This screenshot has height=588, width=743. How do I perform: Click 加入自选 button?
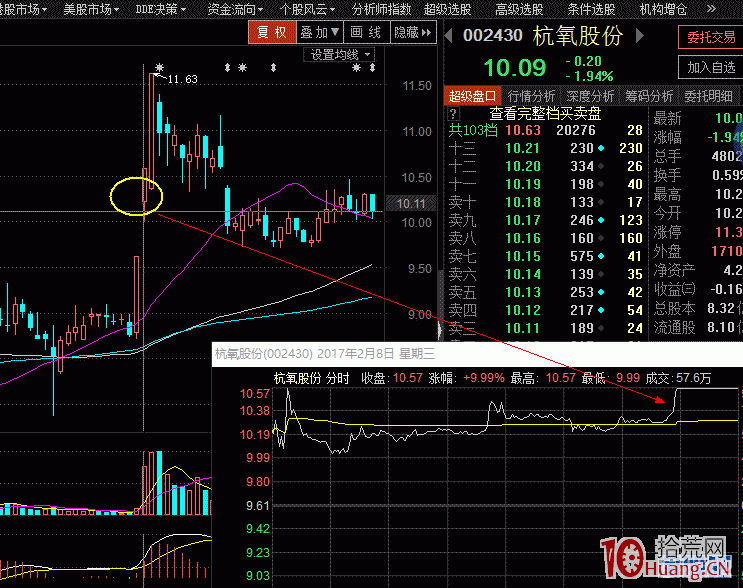[711, 67]
